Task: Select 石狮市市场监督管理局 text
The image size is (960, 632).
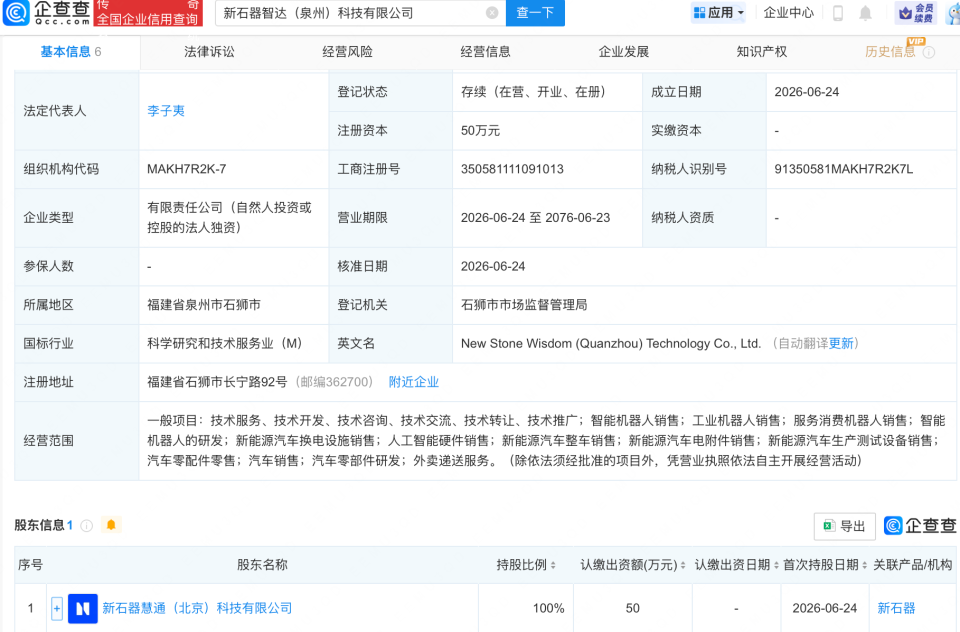Action: [524, 305]
